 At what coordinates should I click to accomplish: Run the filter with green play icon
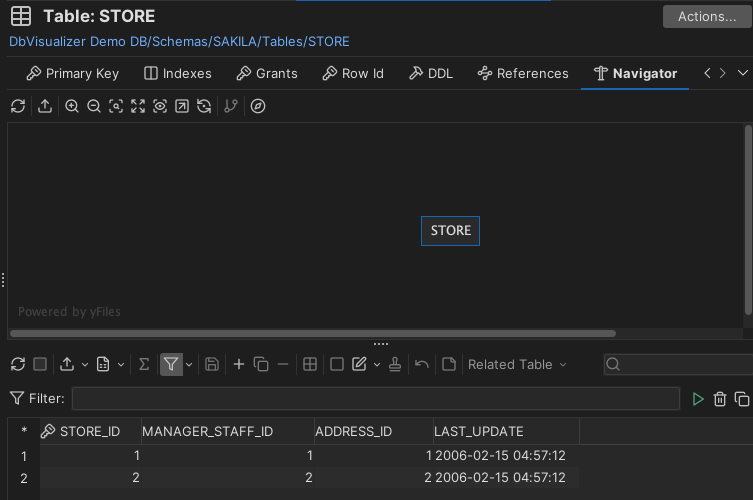coord(698,399)
